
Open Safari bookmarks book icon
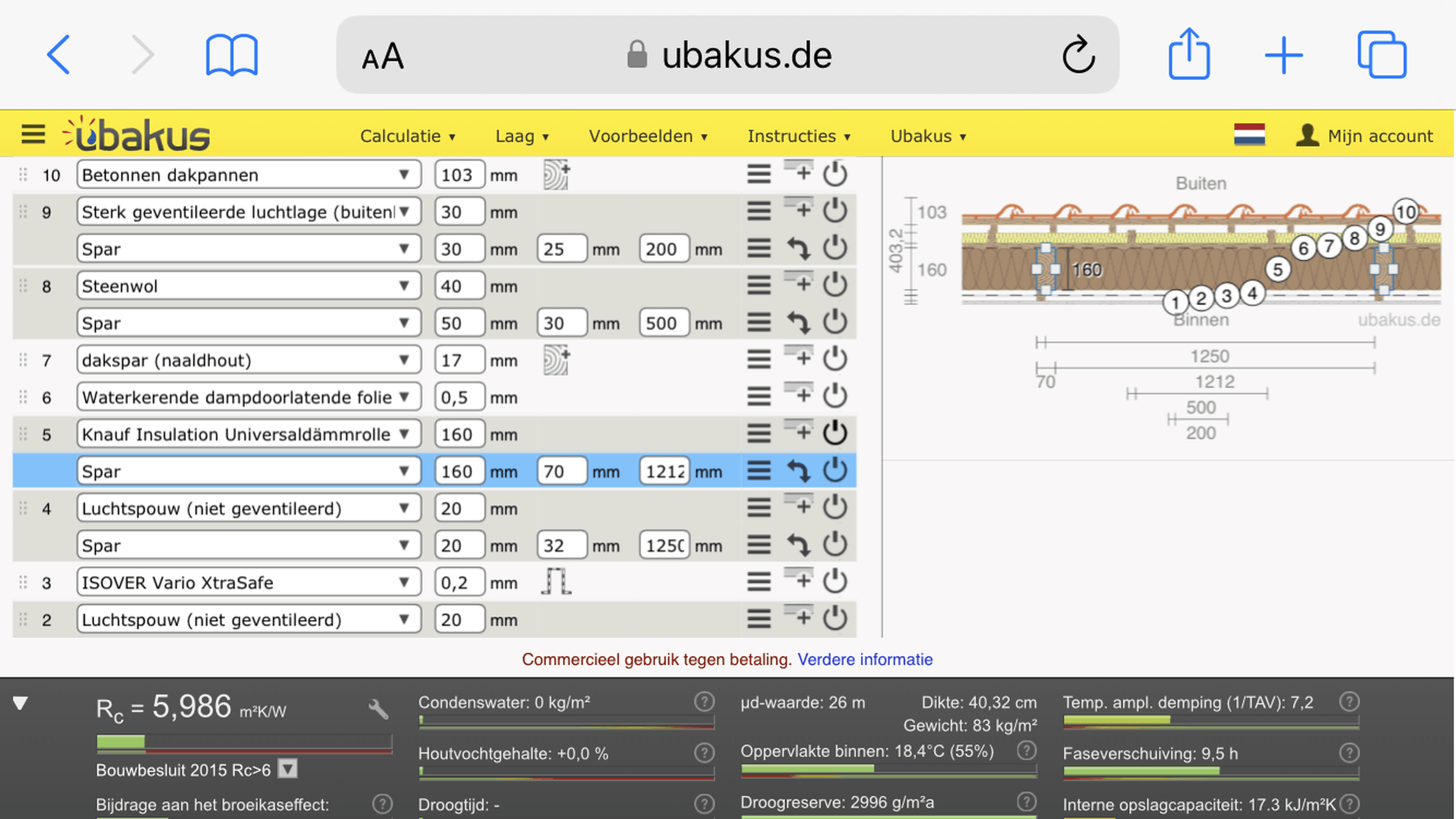[x=231, y=55]
